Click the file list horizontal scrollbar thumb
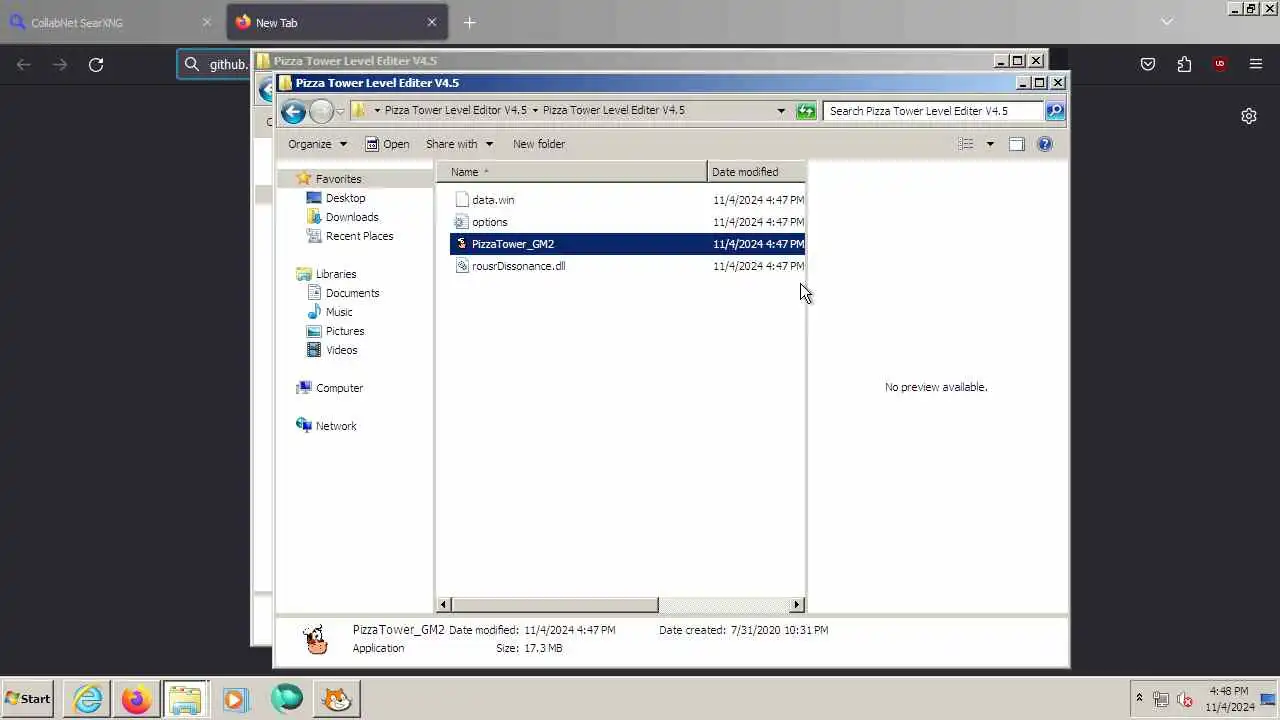The width and height of the screenshot is (1280, 720). 555,605
